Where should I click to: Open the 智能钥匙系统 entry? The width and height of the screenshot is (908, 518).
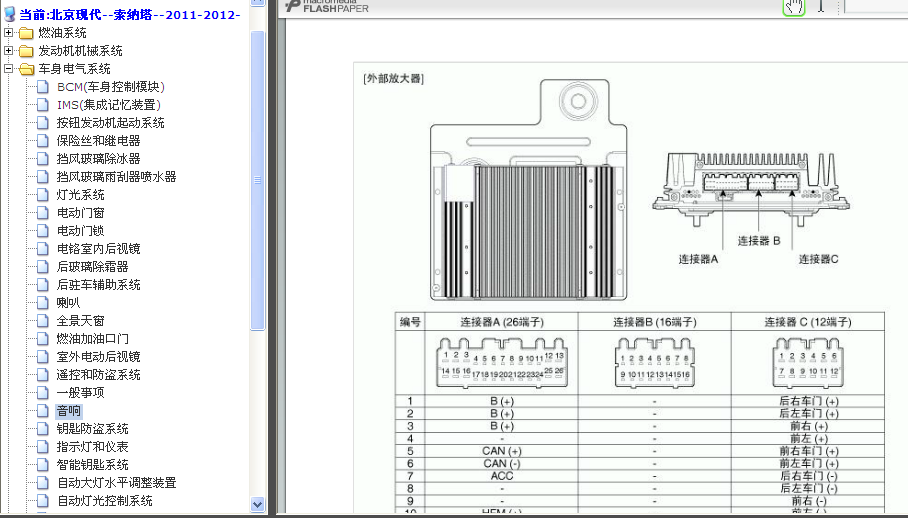pyautogui.click(x=93, y=464)
